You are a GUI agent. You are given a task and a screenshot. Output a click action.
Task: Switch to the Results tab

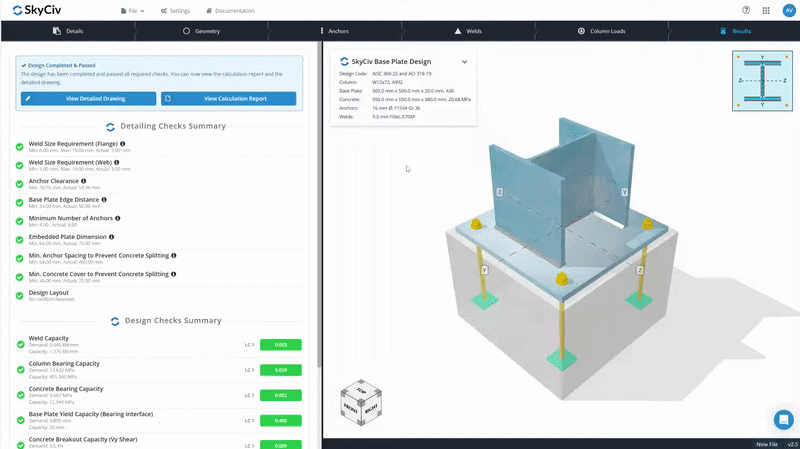735,31
